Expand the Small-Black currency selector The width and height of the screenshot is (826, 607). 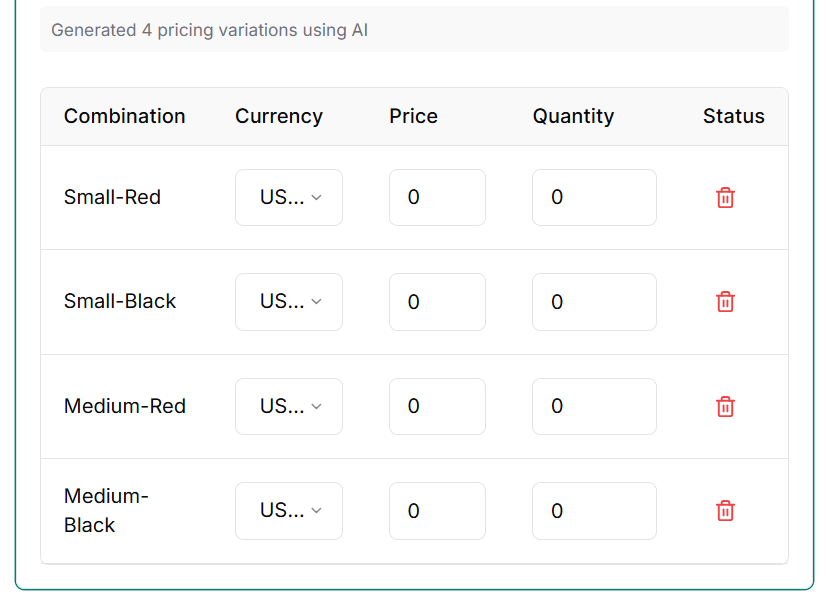coord(289,302)
